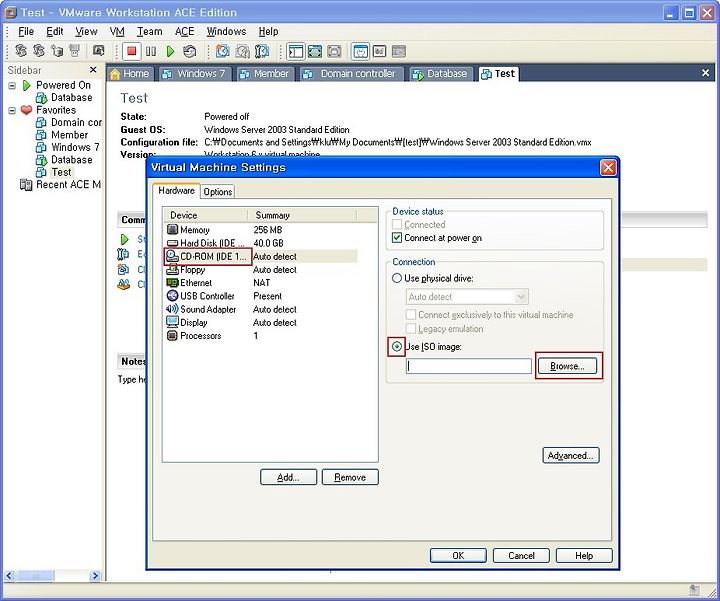Click the grayed last toolbar icon after Console view

point(399,51)
